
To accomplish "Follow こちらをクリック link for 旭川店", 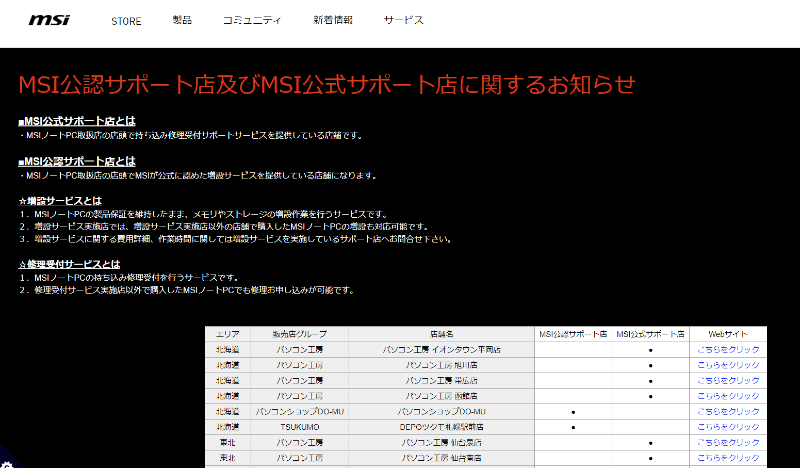I will point(728,365).
